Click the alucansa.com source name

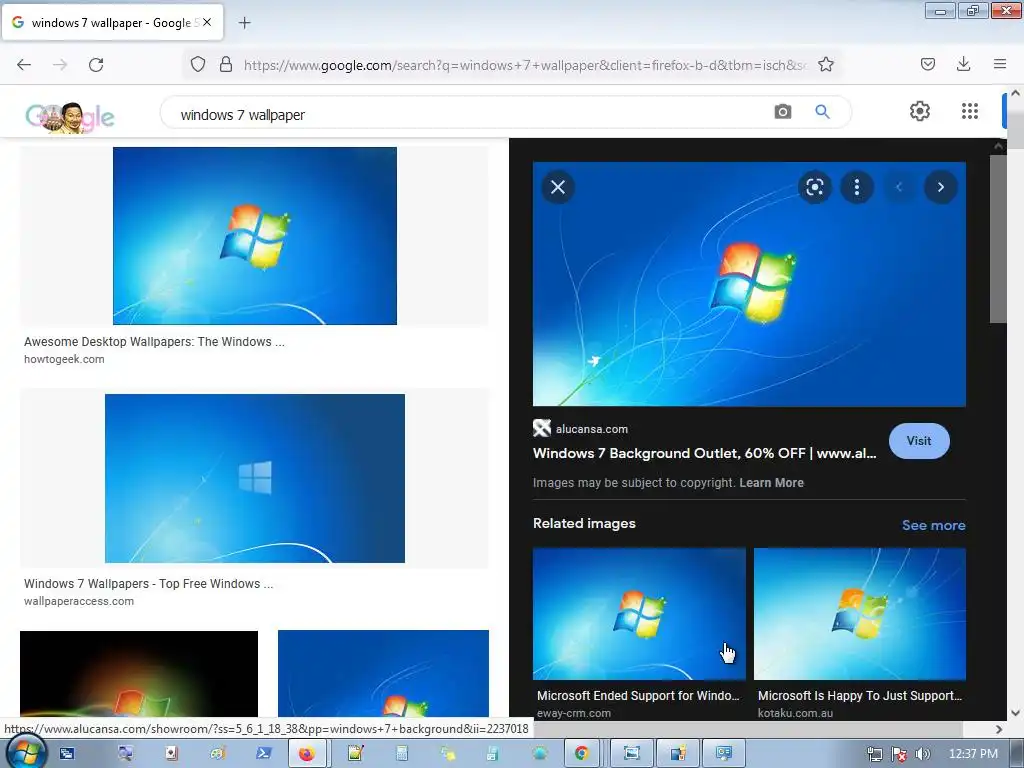pos(592,429)
